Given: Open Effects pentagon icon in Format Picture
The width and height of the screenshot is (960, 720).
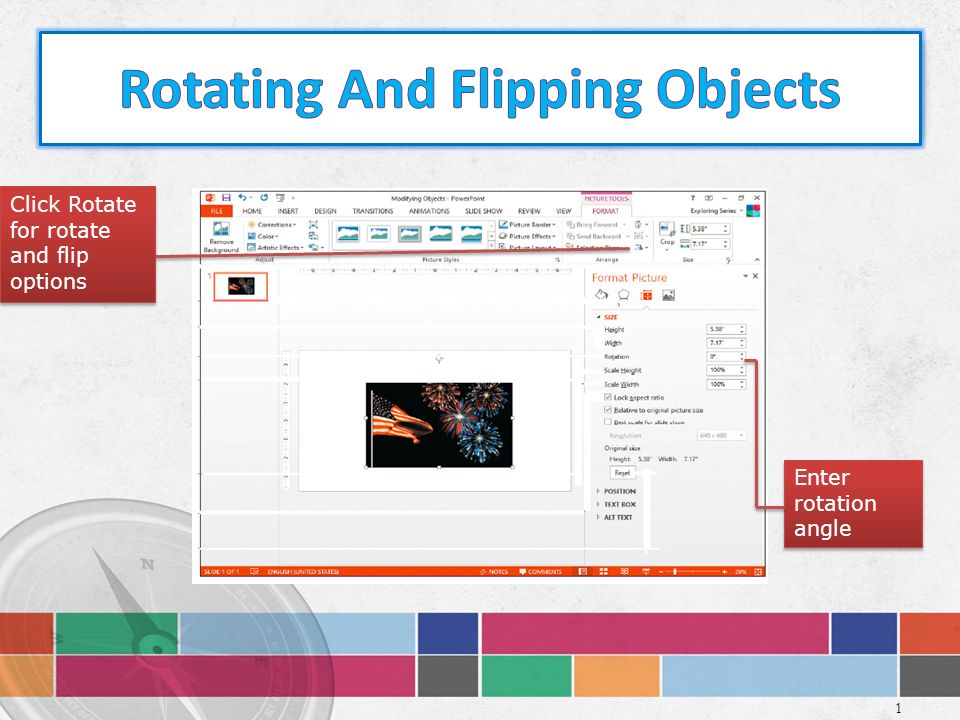Looking at the screenshot, I should tap(623, 295).
